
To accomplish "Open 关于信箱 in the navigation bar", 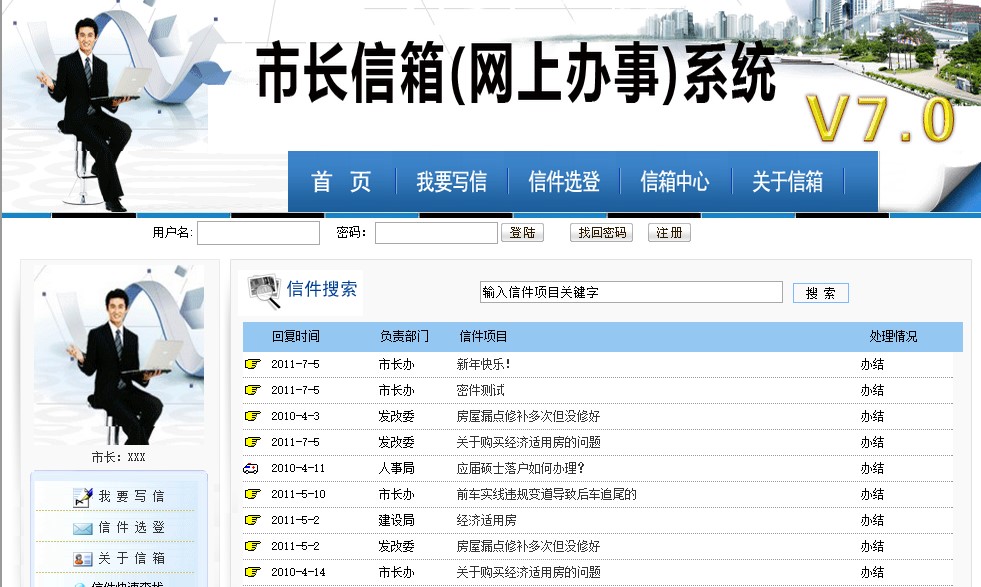I will coord(787,181).
